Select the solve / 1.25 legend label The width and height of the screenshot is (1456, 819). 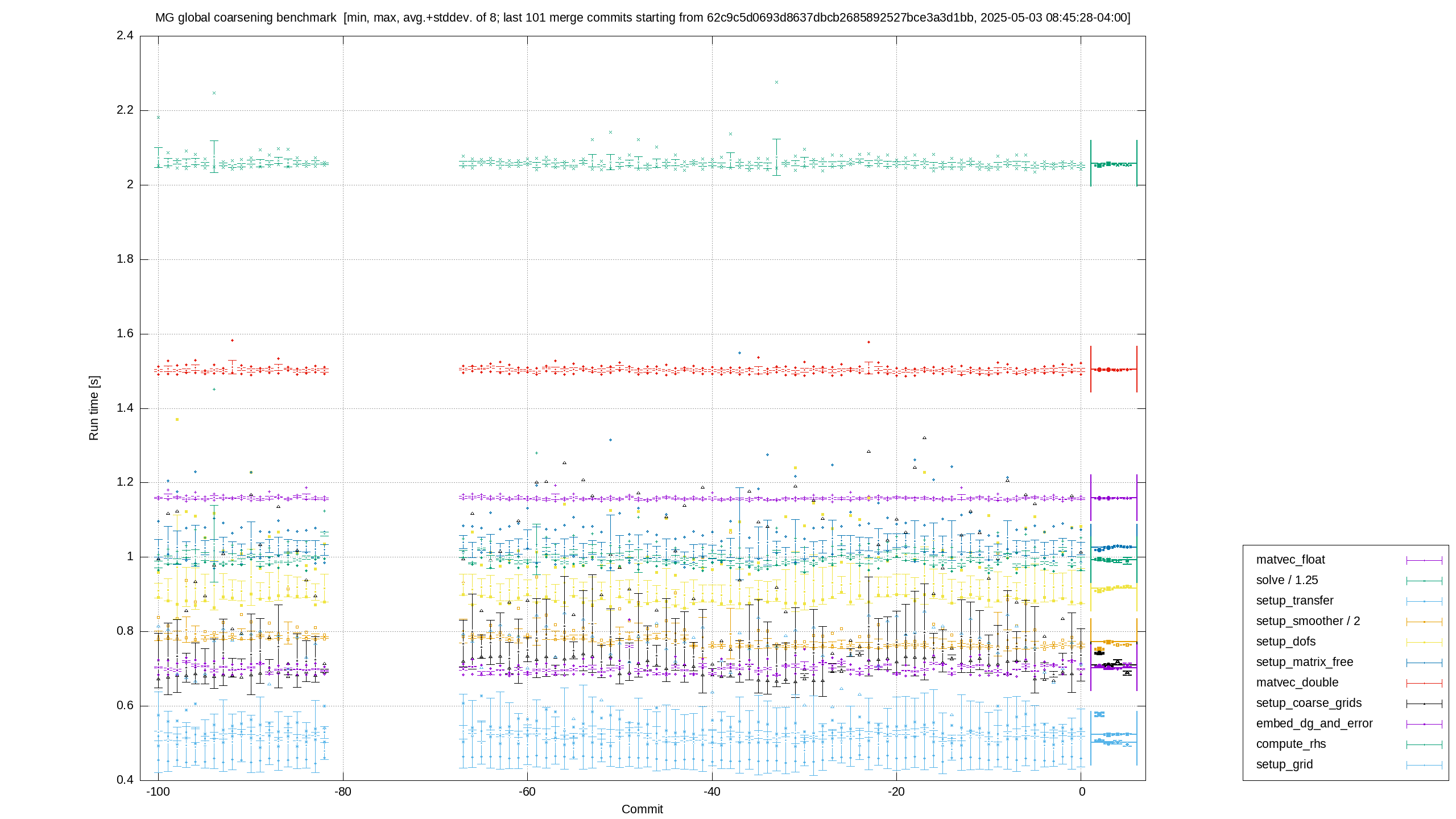tap(1287, 580)
